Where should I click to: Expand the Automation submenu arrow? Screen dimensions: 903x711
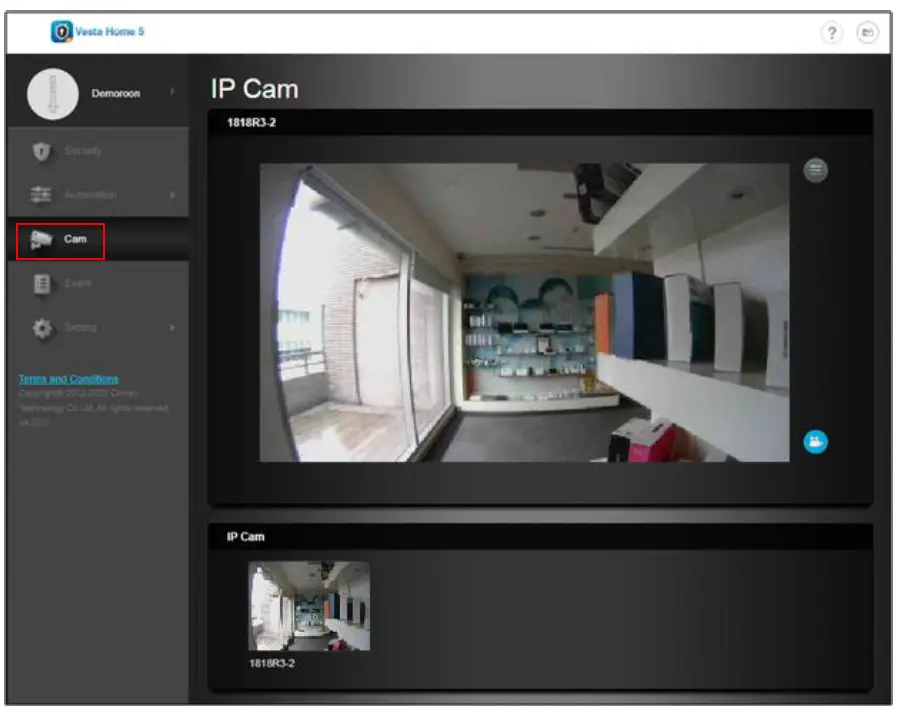pos(173,195)
